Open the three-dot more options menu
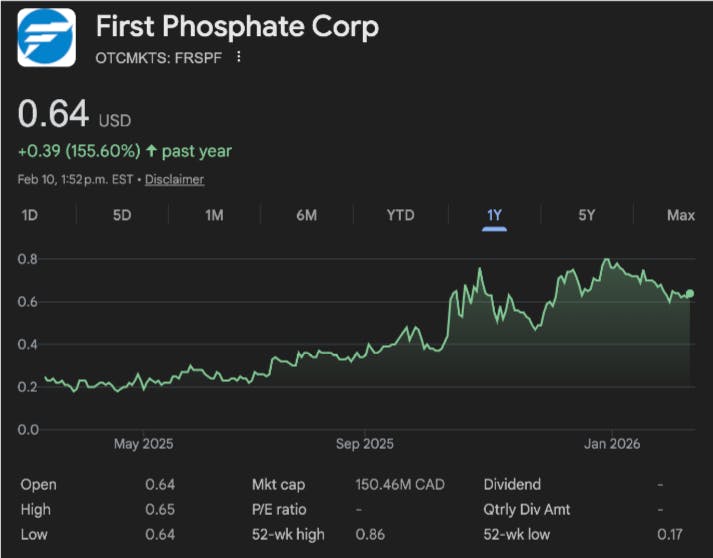Image resolution: width=713 pixels, height=558 pixels. pyautogui.click(x=238, y=57)
